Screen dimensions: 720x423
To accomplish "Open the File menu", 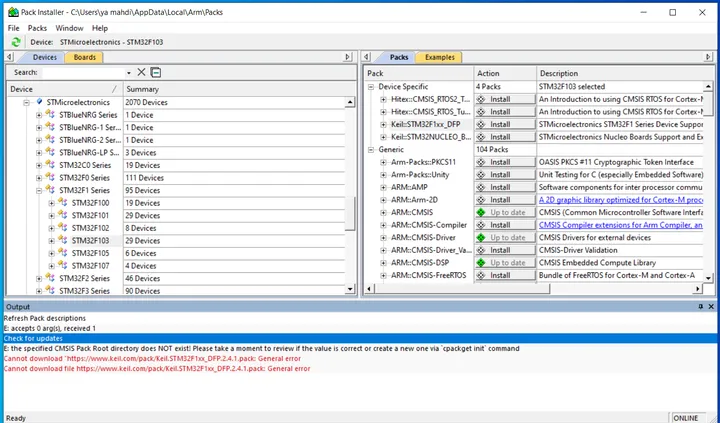I will [14, 28].
